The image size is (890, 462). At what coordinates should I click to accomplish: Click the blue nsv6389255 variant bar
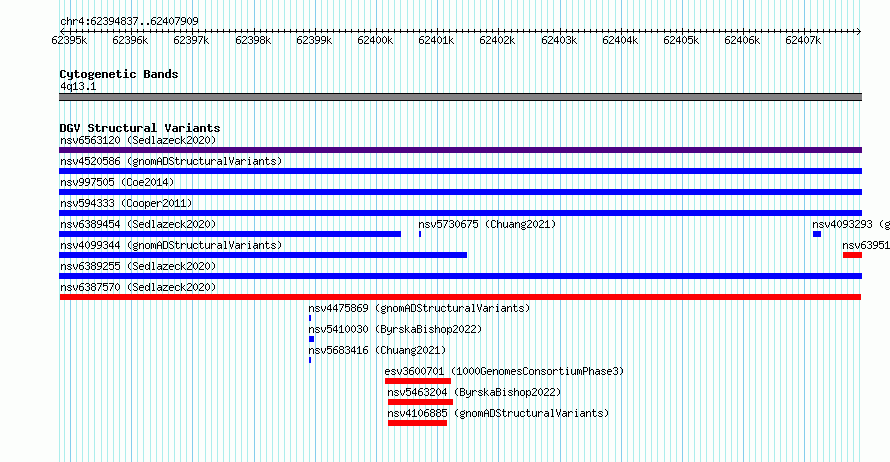pyautogui.click(x=460, y=276)
